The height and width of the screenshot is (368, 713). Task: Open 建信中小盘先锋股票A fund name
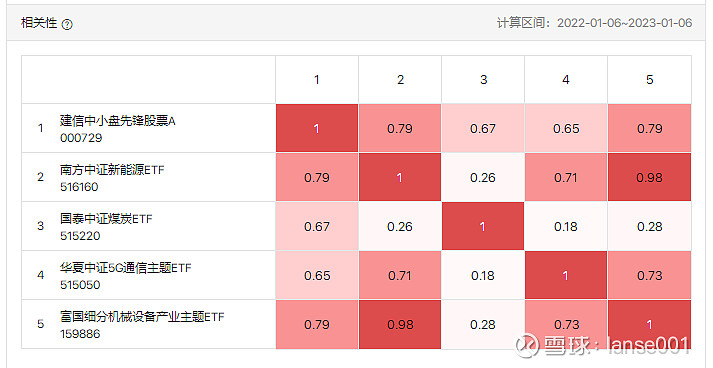click(118, 121)
